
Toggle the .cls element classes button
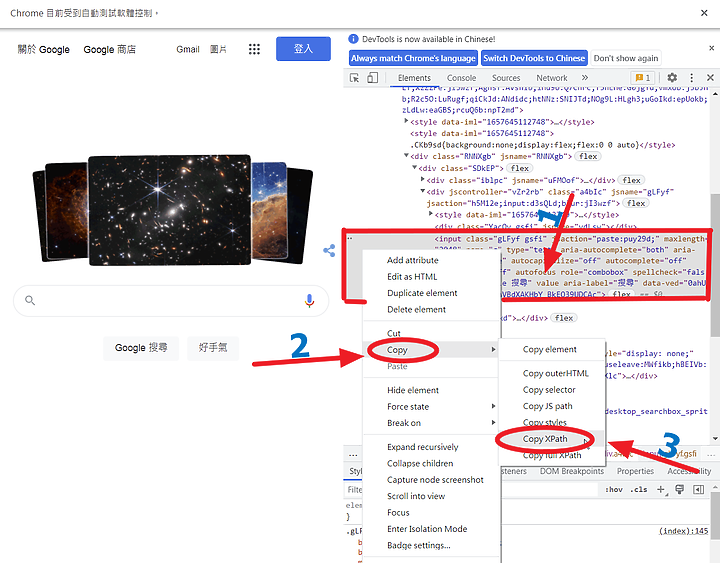[638, 490]
